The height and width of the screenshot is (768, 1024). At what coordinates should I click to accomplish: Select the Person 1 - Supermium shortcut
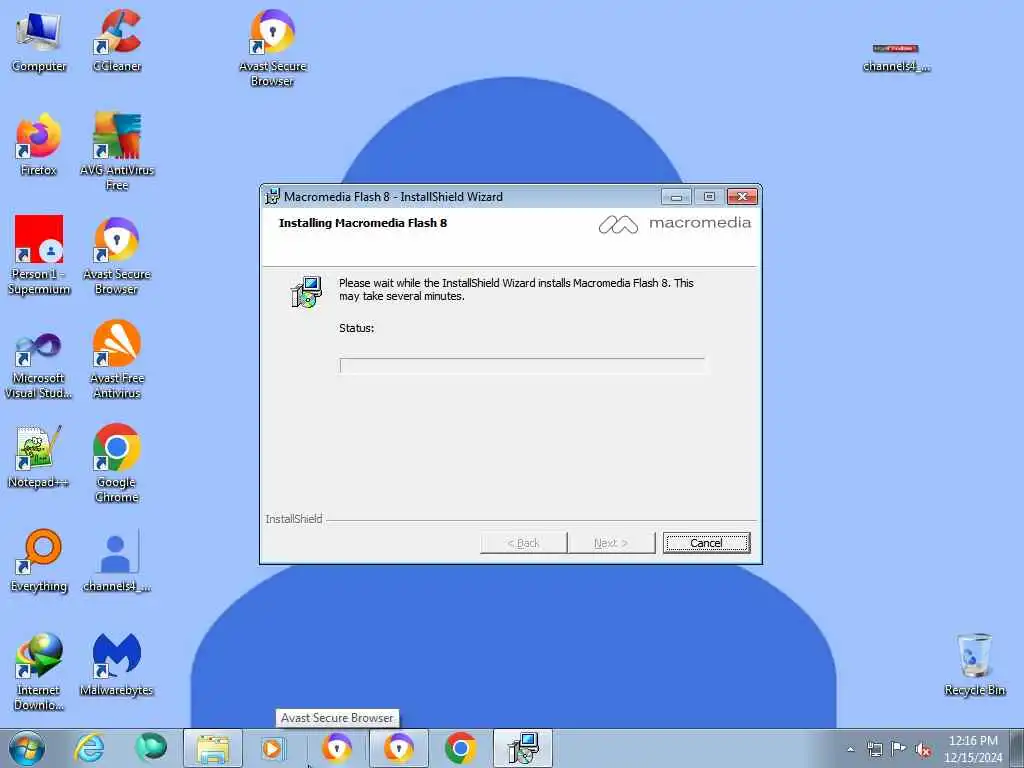coord(39,256)
